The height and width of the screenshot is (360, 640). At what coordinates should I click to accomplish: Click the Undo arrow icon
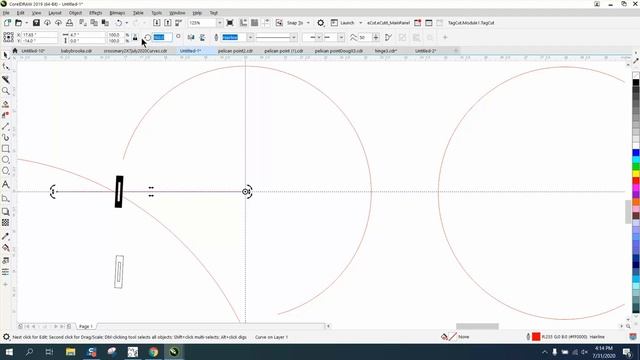coord(119,23)
